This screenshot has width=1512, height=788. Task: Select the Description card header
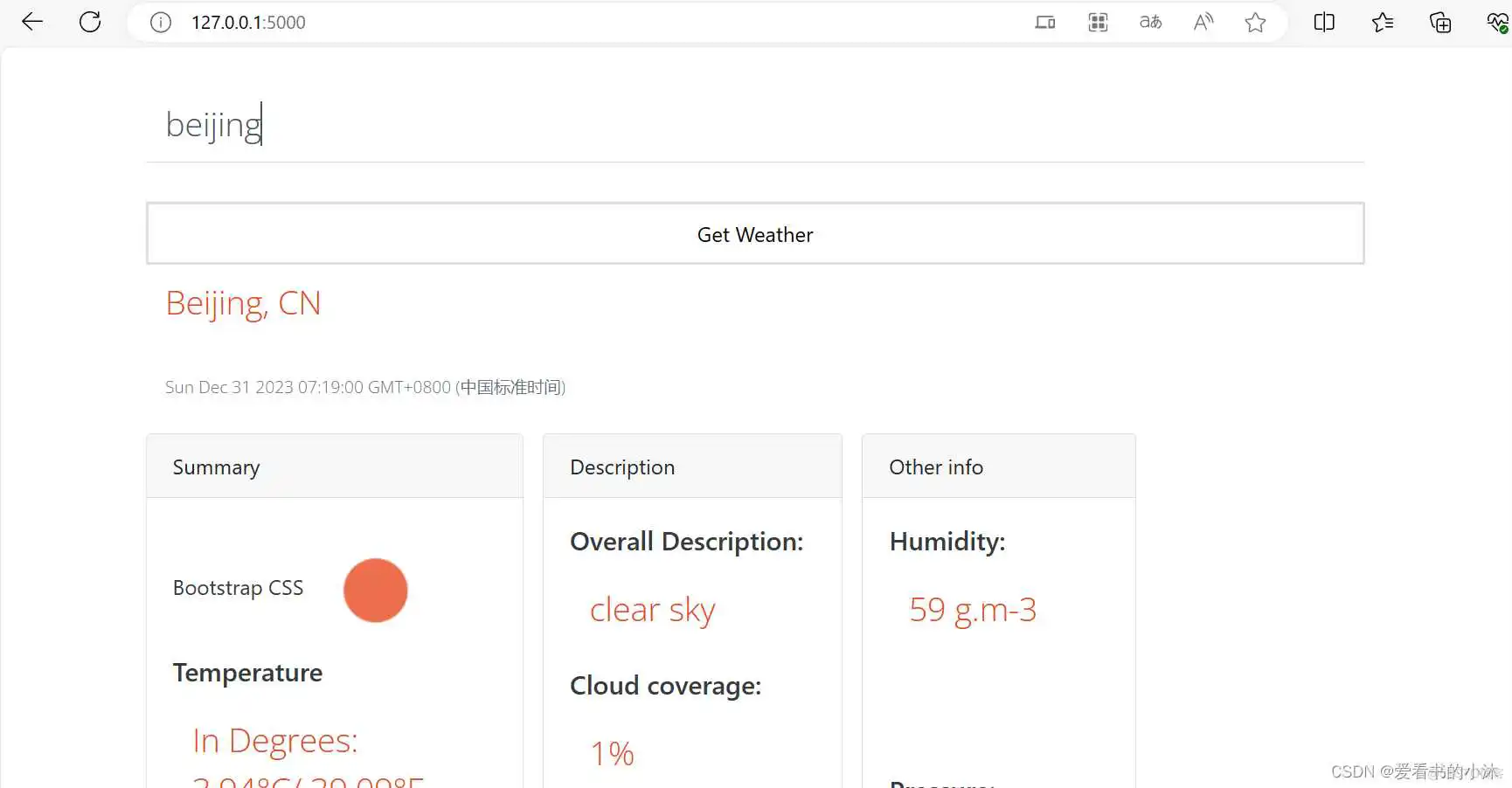pos(692,467)
